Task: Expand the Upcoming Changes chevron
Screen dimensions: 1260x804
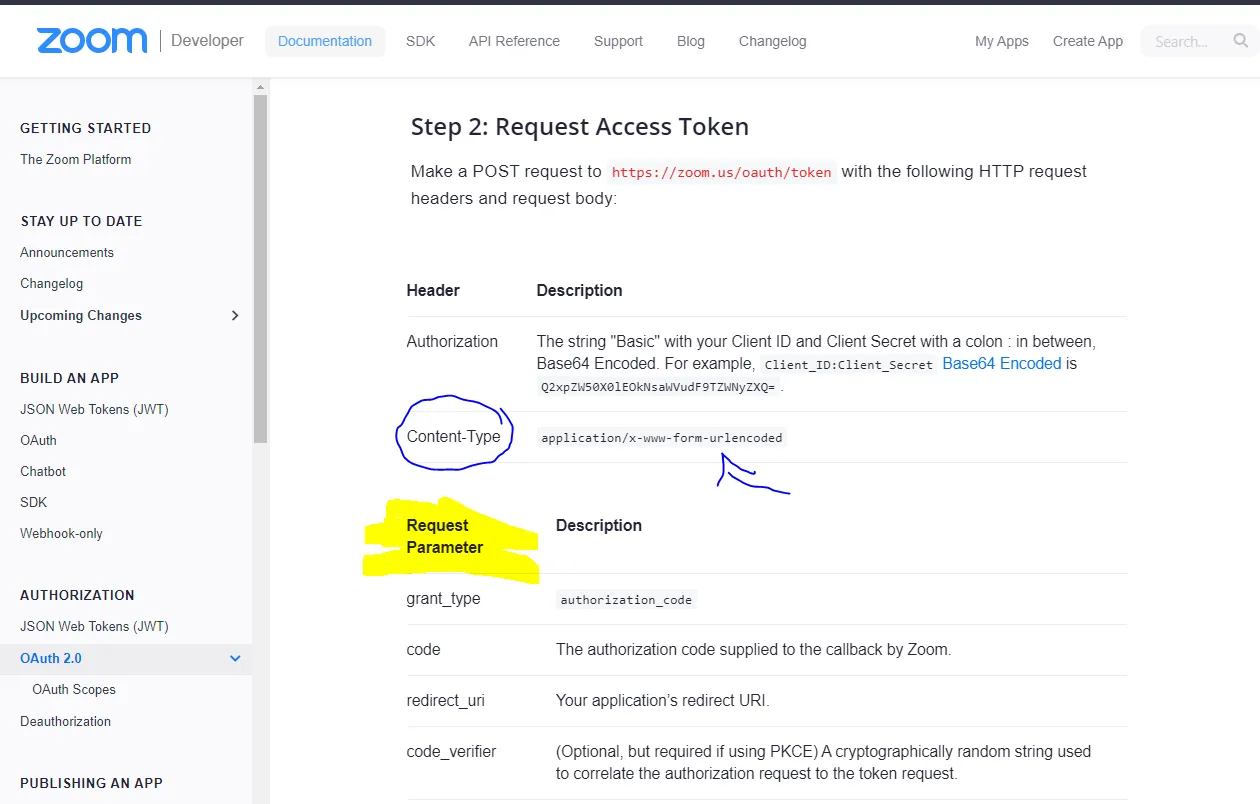Action: pos(235,315)
